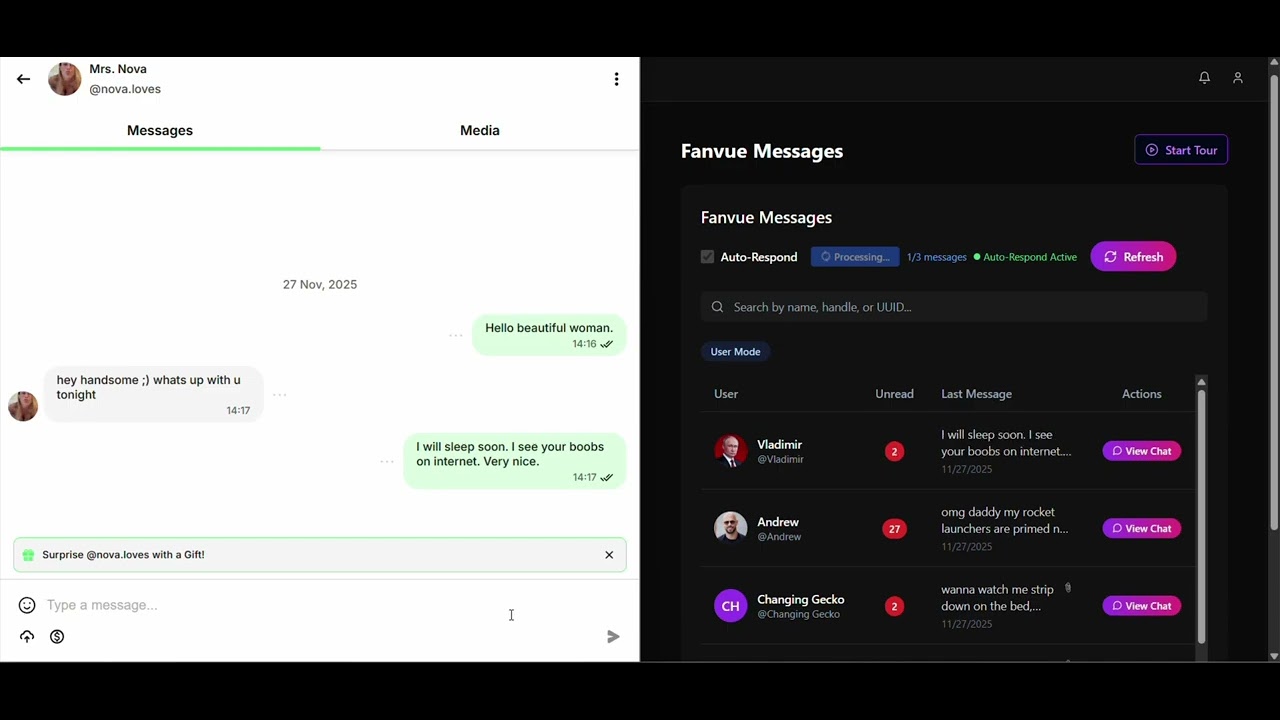Open the emoji picker smiley icon
1280x720 pixels.
(27, 605)
